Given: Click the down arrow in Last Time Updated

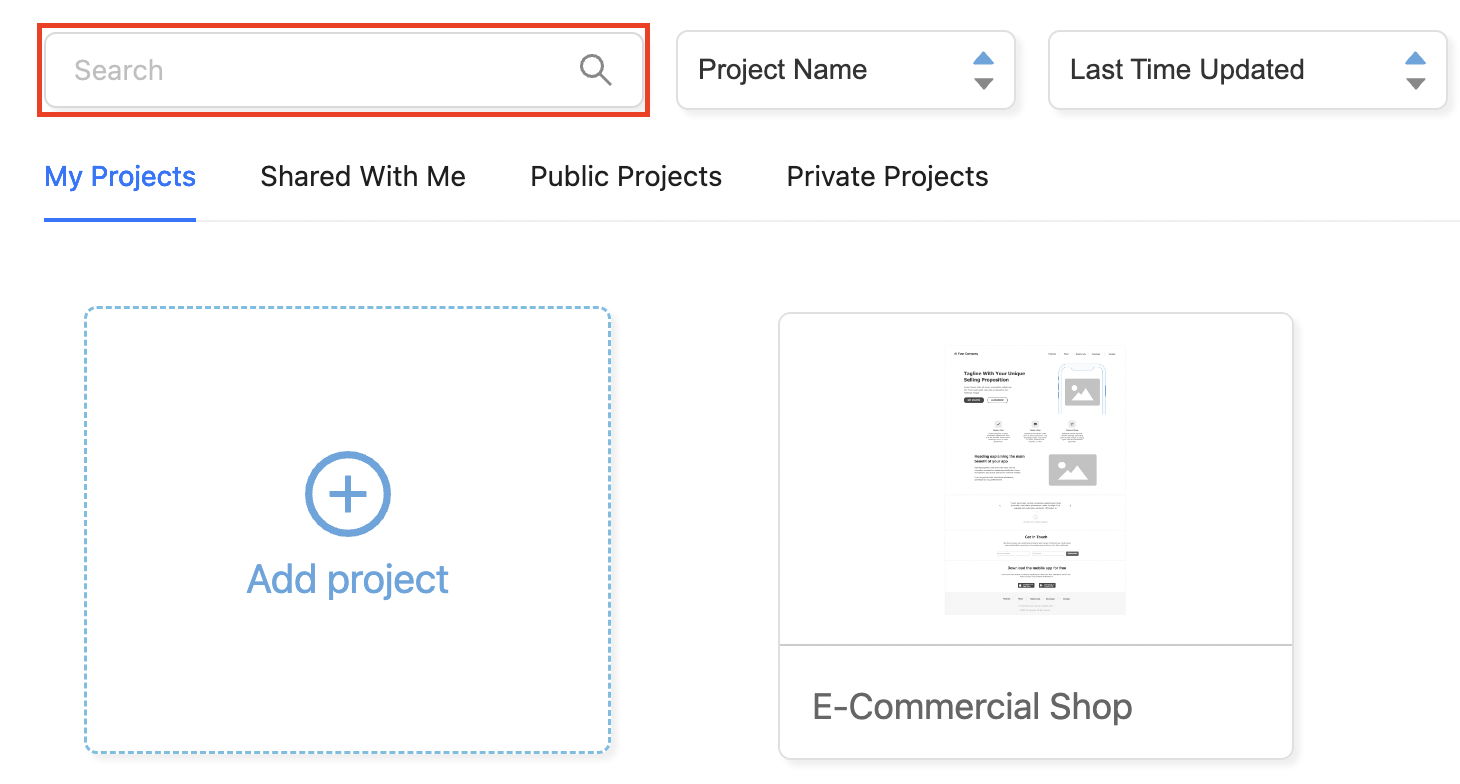Looking at the screenshot, I should click(1415, 83).
